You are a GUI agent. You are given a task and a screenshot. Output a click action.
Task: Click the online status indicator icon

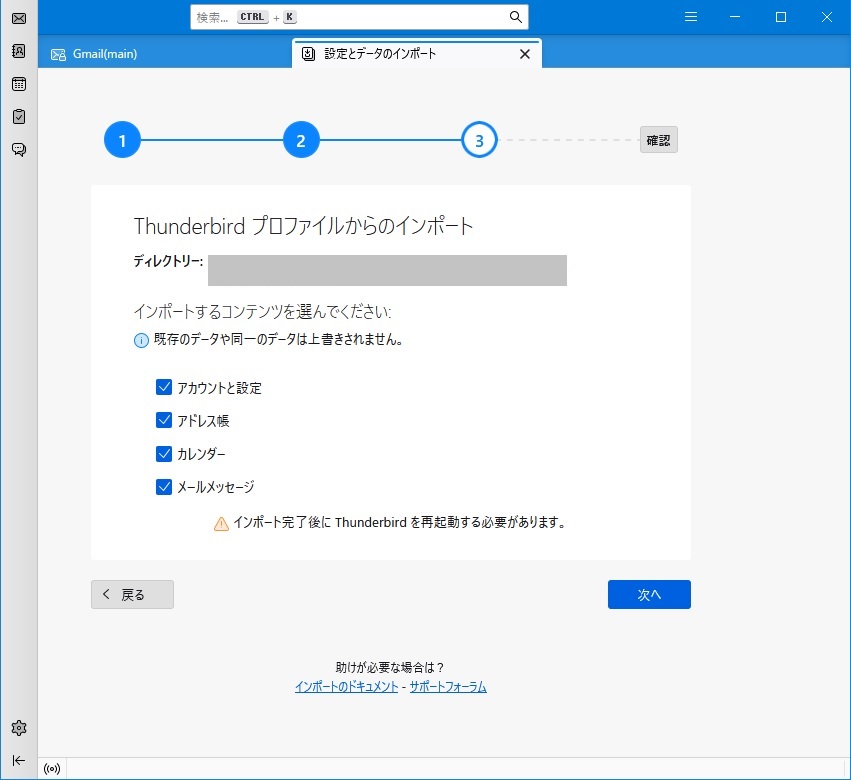click(x=52, y=769)
